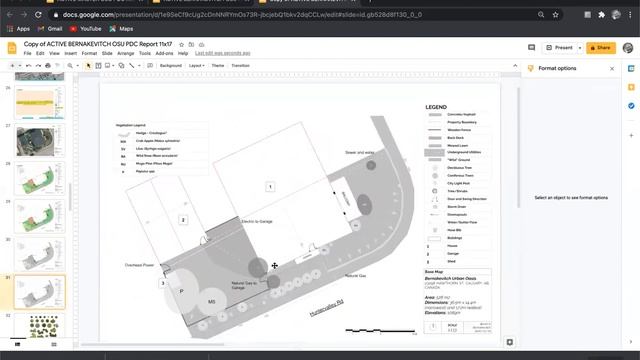Switch to grid view

click(54, 344)
